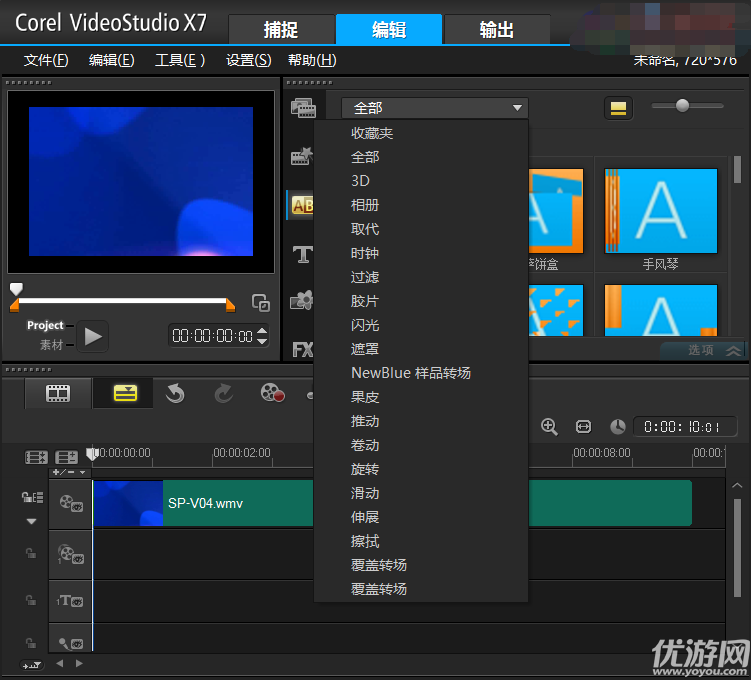The width and height of the screenshot is (751, 680).
Task: Expand the ripple editing dropdown arrow
Action: 32,521
